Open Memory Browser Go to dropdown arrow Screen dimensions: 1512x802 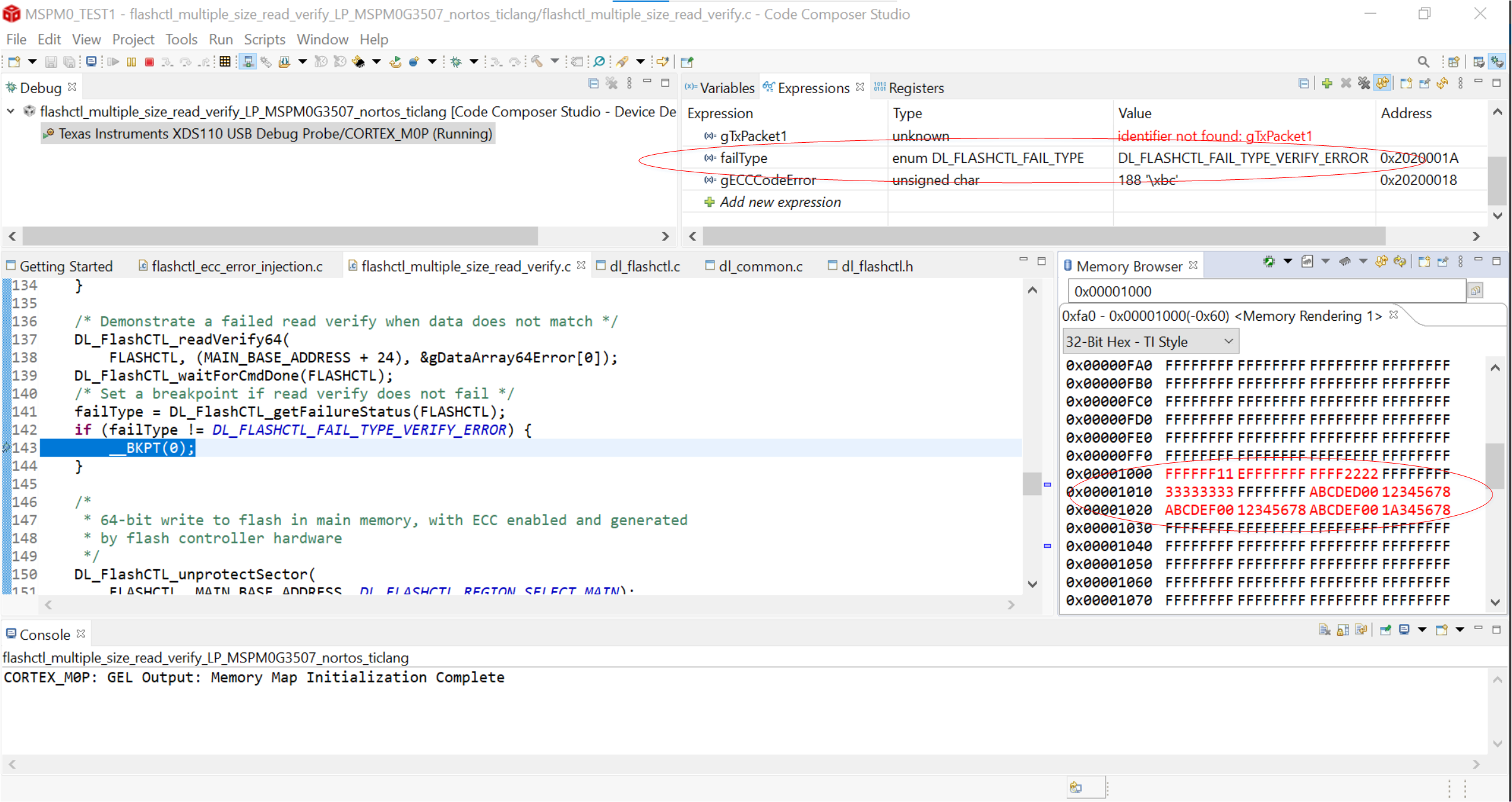[x=1287, y=262]
